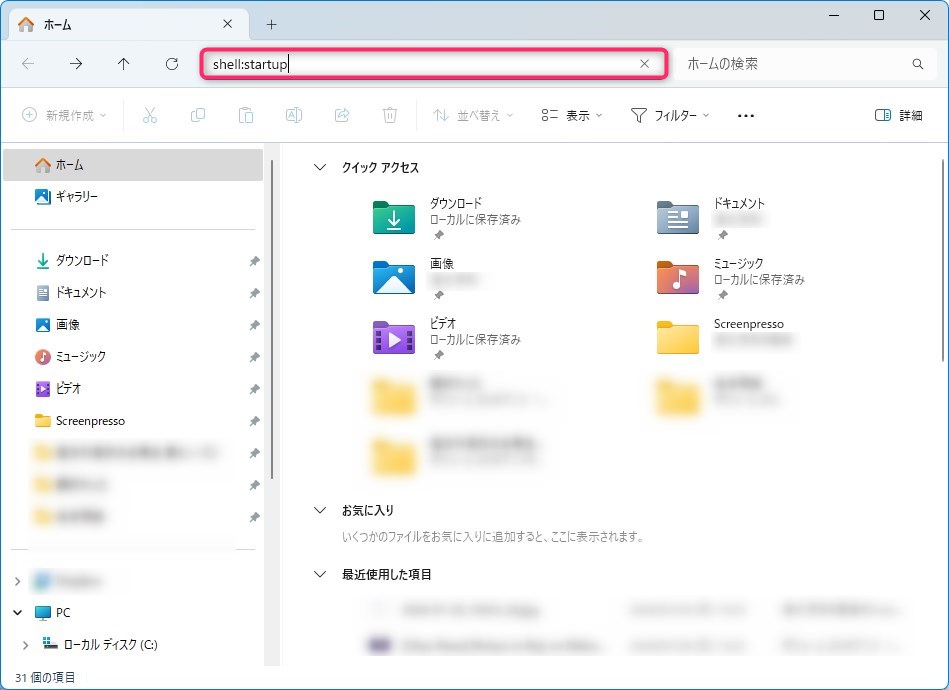Screen dimensions: 949x690
Task: Expand ローカル ディスク (C:) in tree
Action: [x=26, y=645]
